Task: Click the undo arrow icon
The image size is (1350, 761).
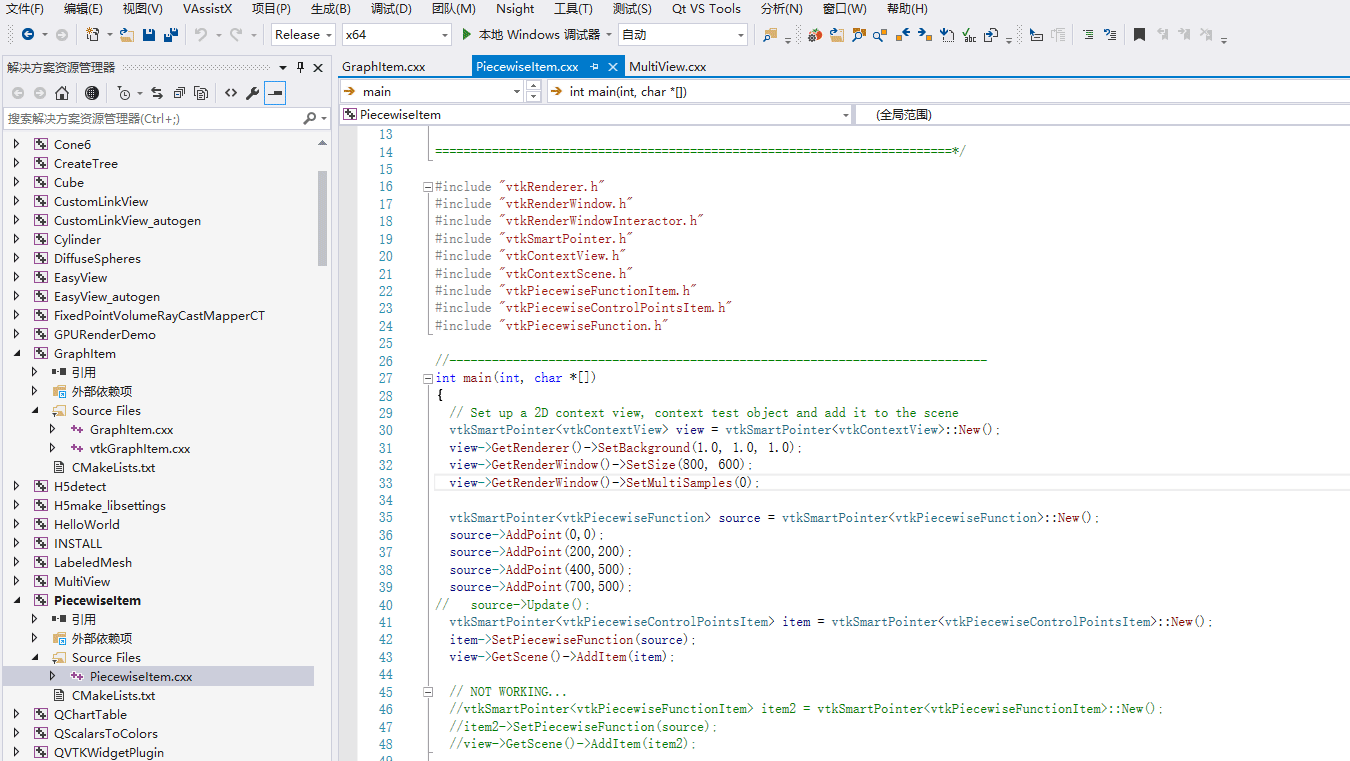Action: click(x=200, y=34)
